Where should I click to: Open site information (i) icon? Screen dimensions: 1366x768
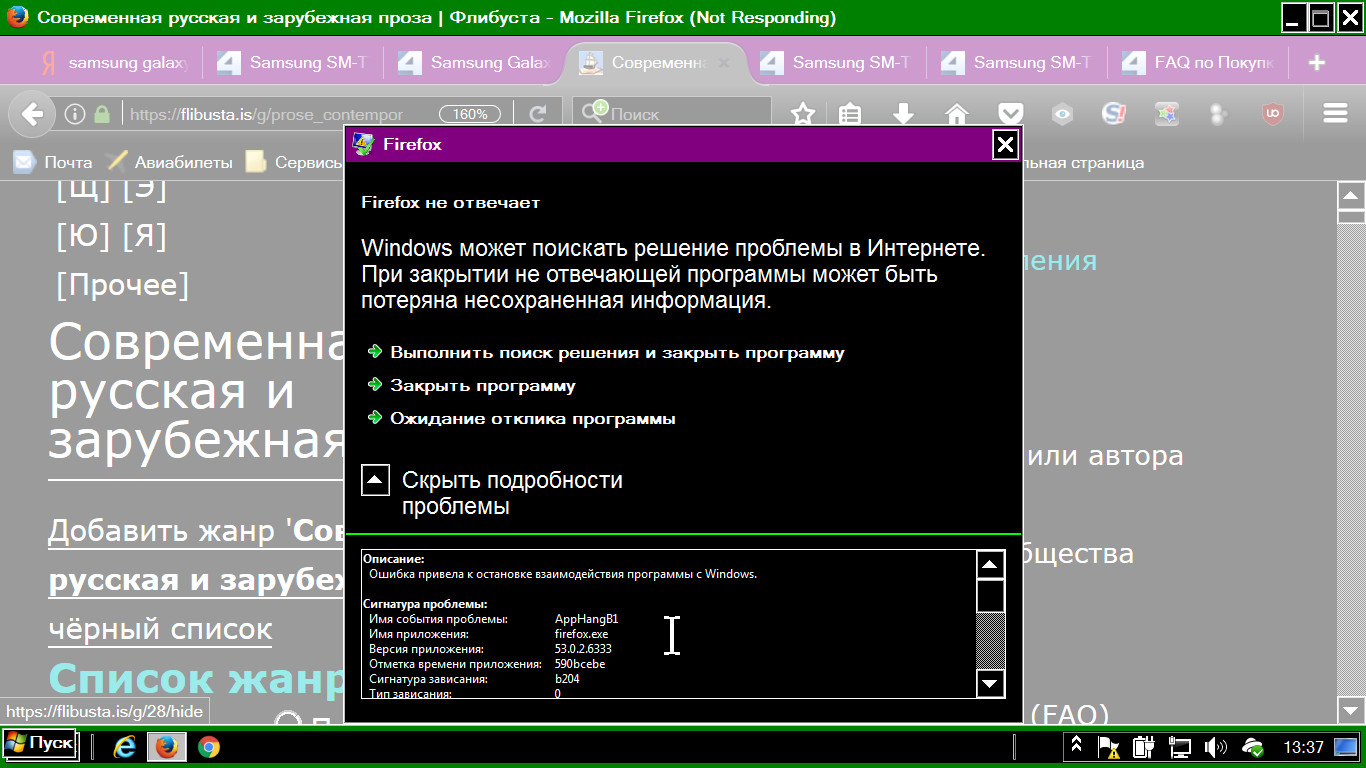74,114
